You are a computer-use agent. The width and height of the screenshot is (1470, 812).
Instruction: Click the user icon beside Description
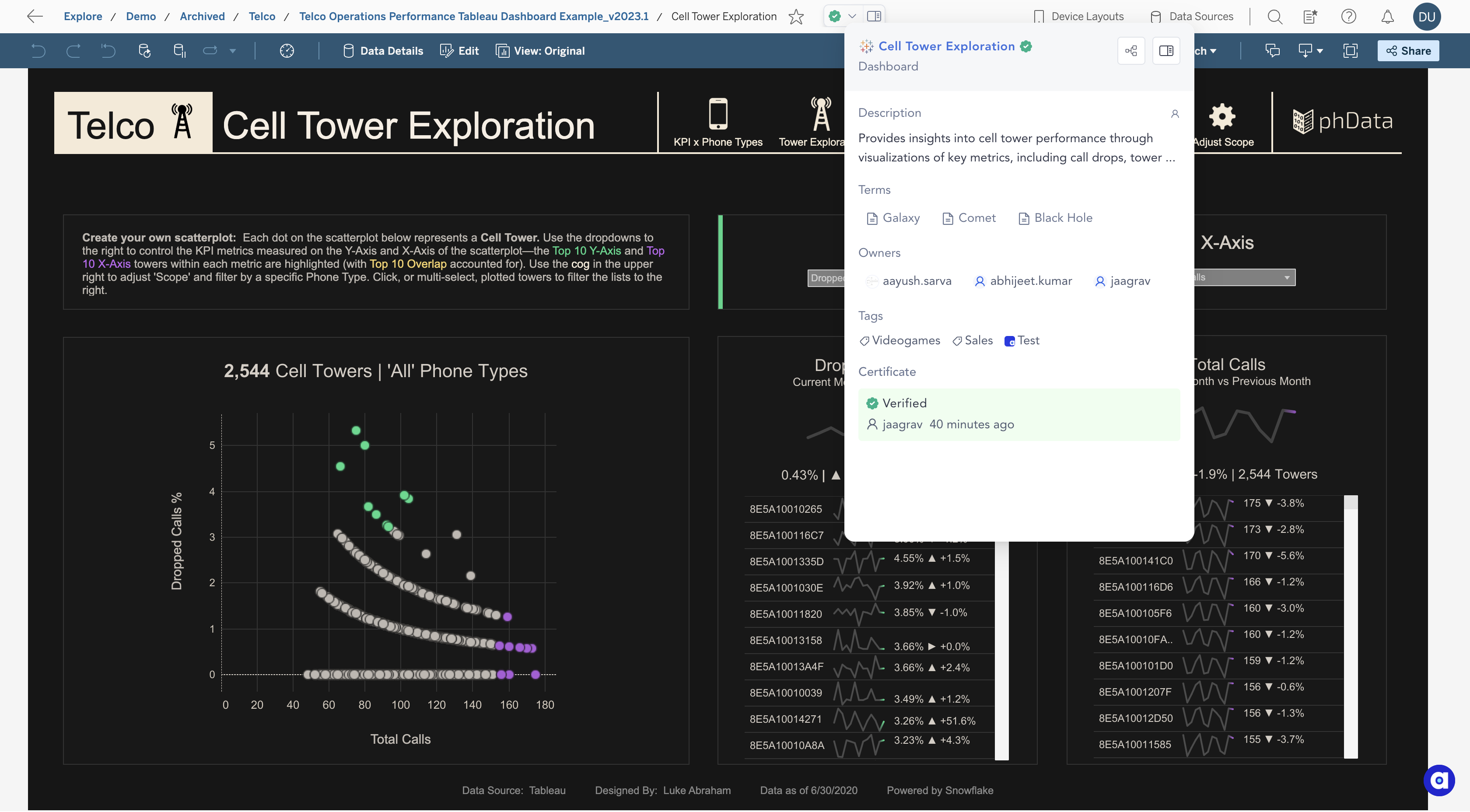pos(1174,114)
